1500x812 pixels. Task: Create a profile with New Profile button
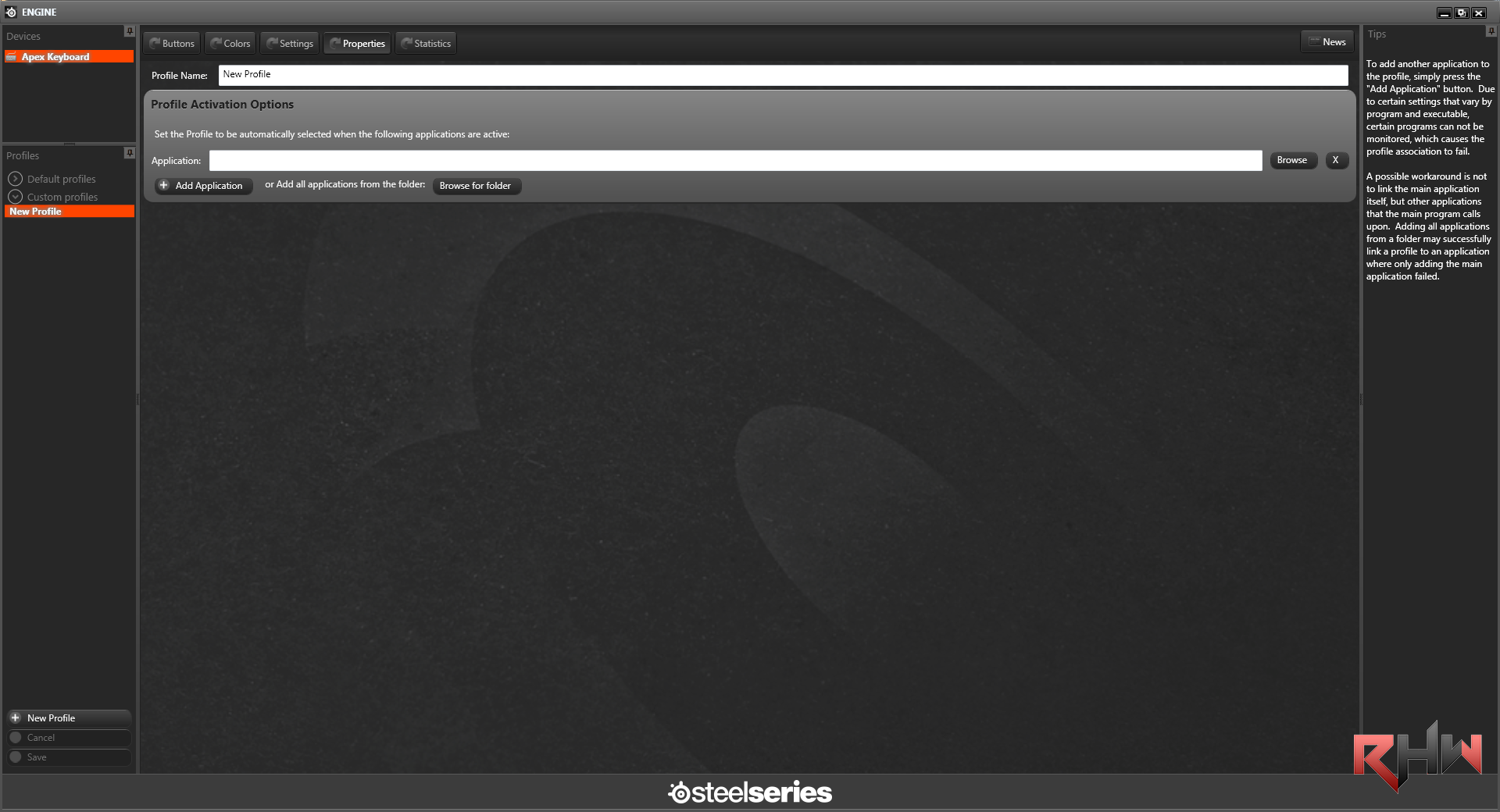pyautogui.click(x=69, y=718)
